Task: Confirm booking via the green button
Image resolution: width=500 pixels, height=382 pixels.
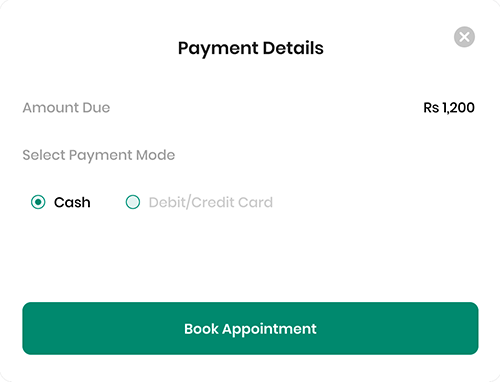Action: click(250, 328)
